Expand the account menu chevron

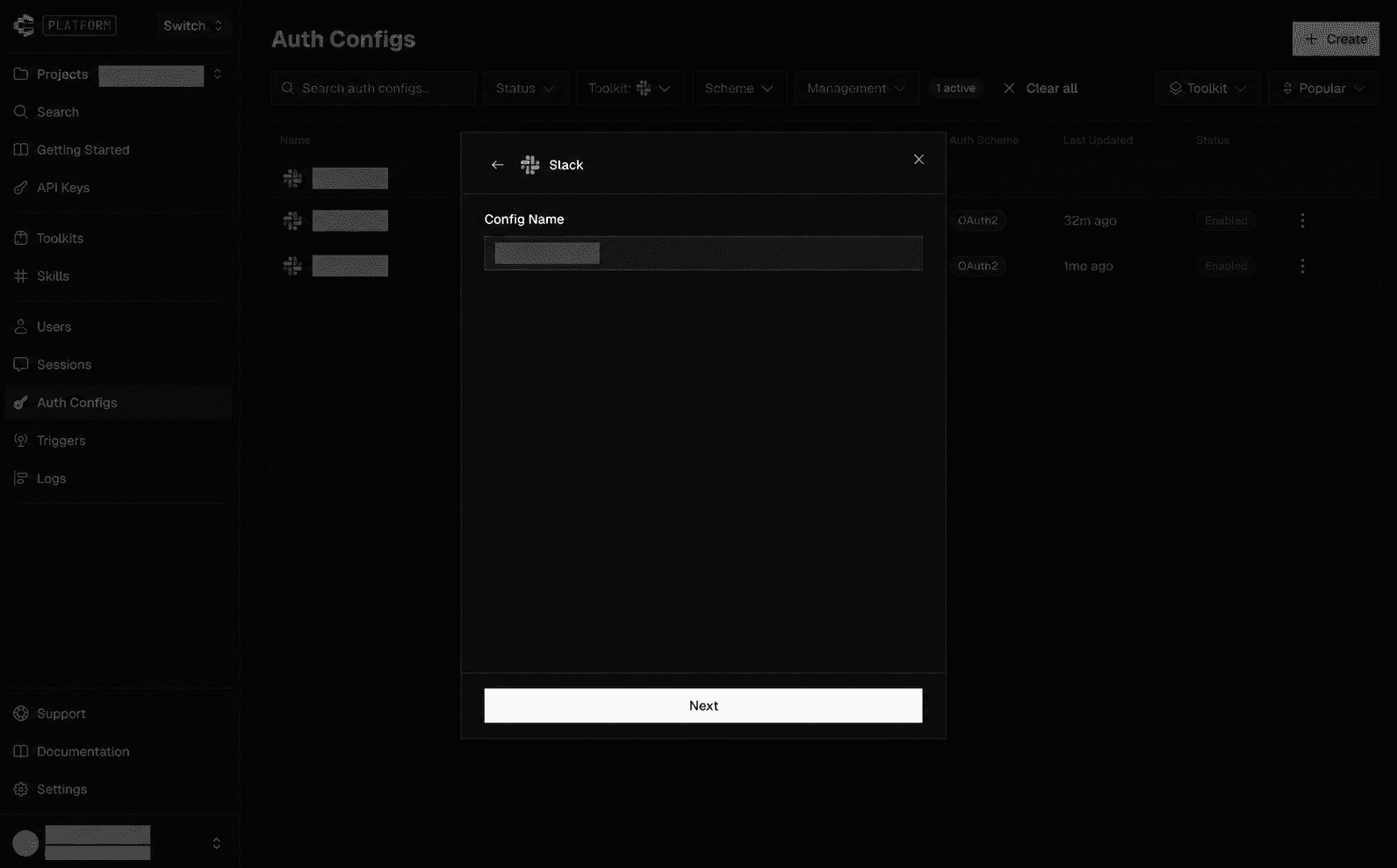(x=216, y=843)
